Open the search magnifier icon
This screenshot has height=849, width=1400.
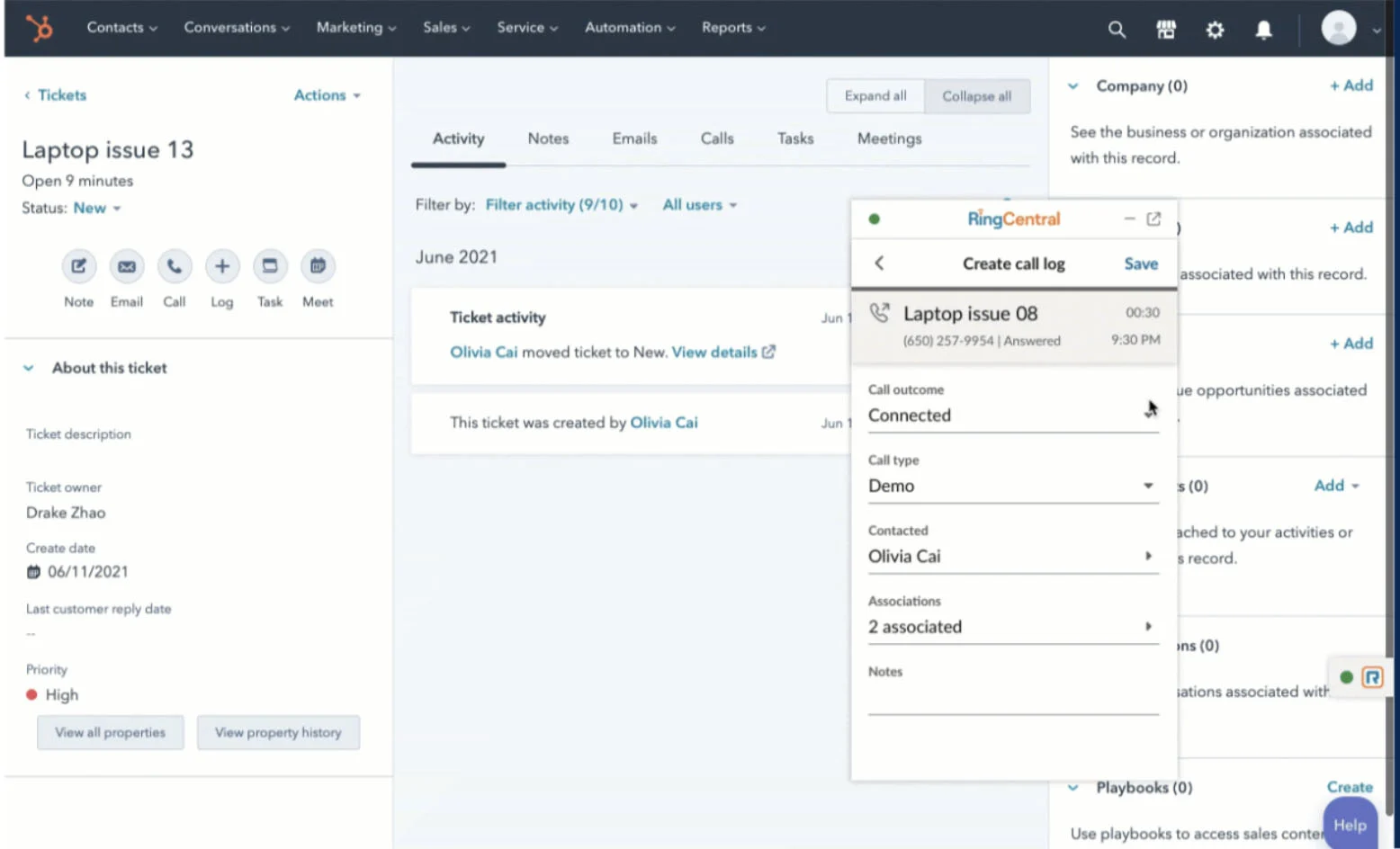[x=1117, y=30]
